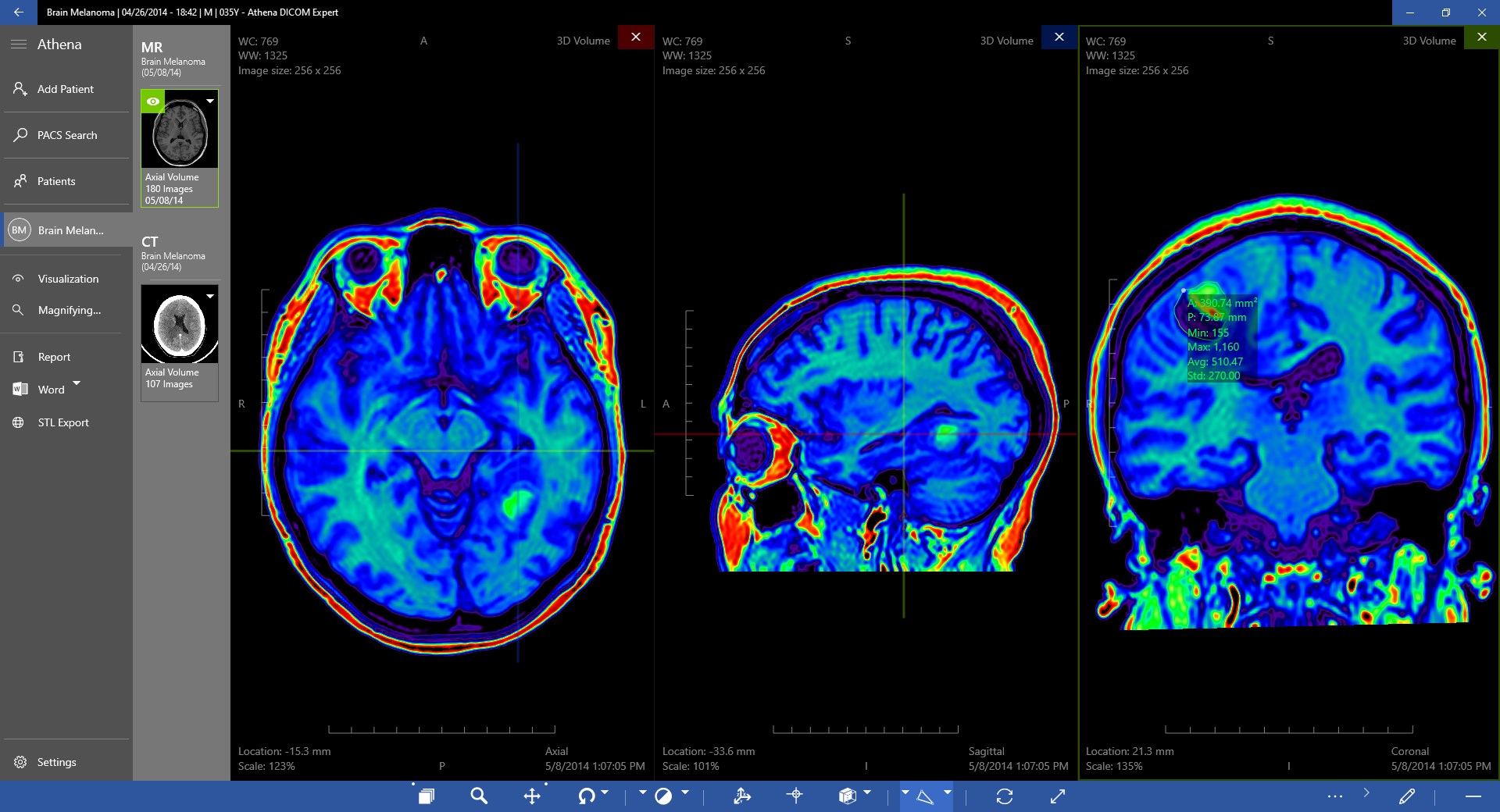Open the MR thumbnail dropdown arrow
Screen dimensions: 1500x812
coord(209,101)
